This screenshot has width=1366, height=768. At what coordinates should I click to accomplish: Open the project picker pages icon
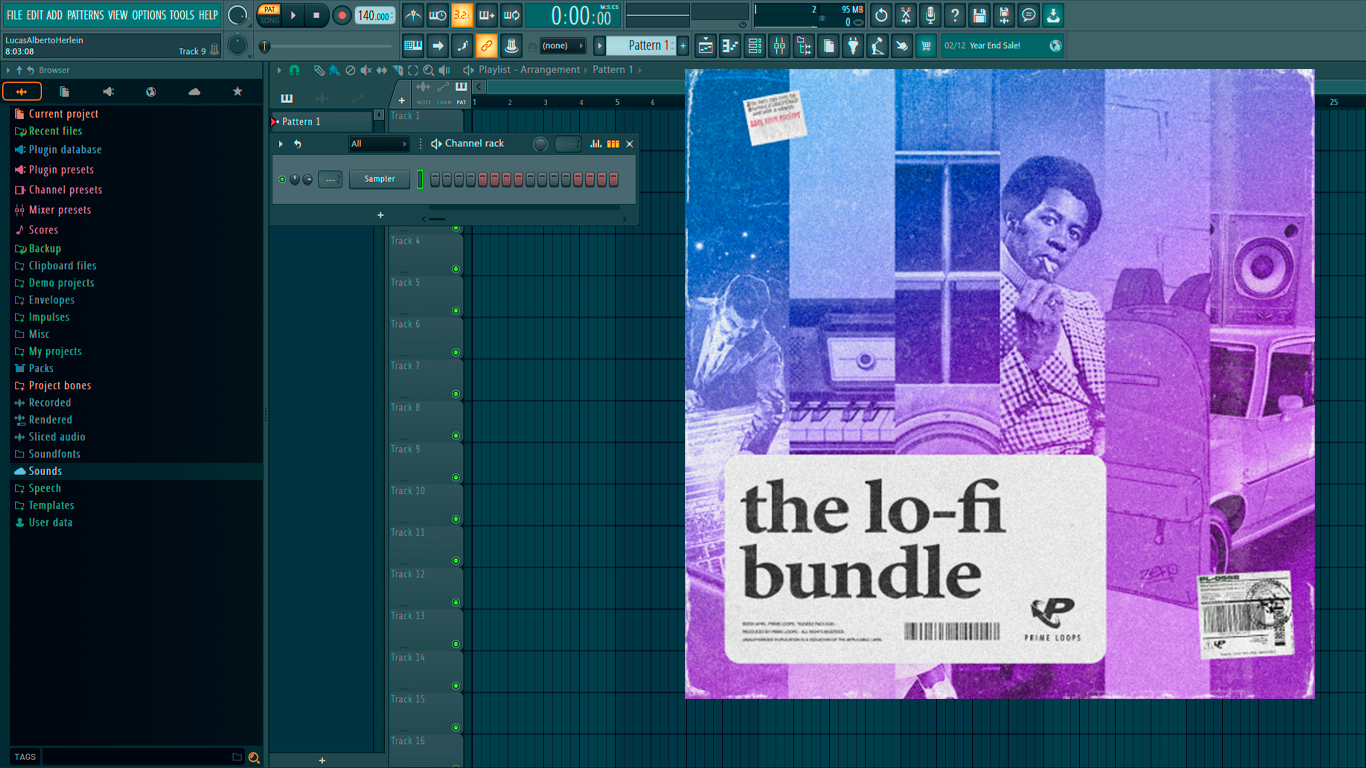(x=829, y=45)
